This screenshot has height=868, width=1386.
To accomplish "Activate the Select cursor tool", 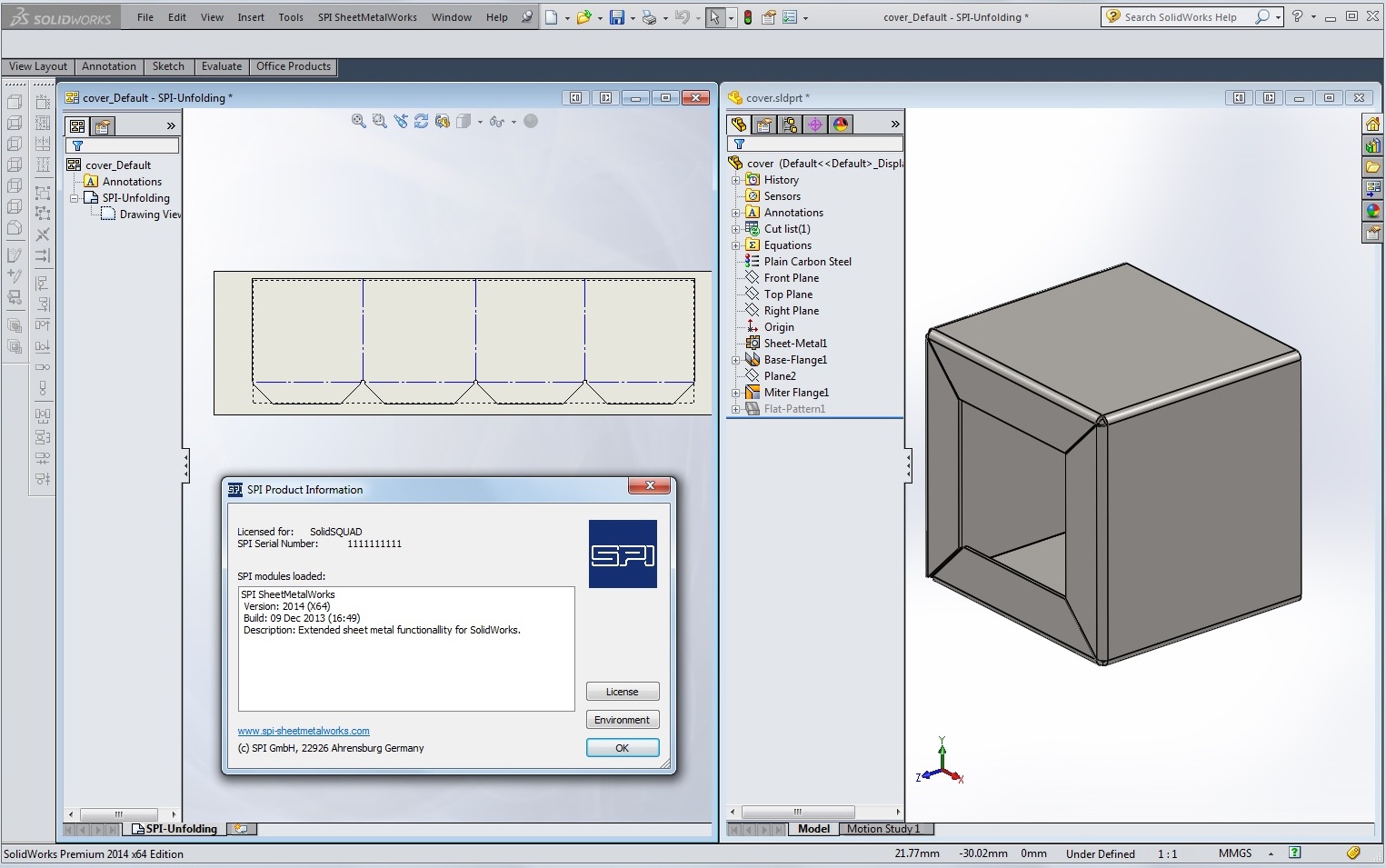I will pos(715,17).
